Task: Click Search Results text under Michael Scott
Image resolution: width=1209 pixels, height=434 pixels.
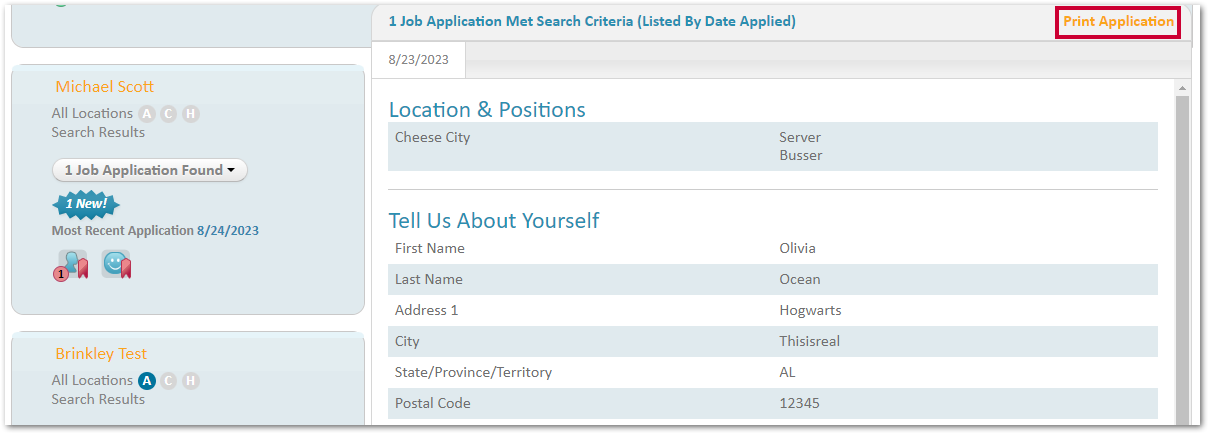Action: click(x=98, y=132)
